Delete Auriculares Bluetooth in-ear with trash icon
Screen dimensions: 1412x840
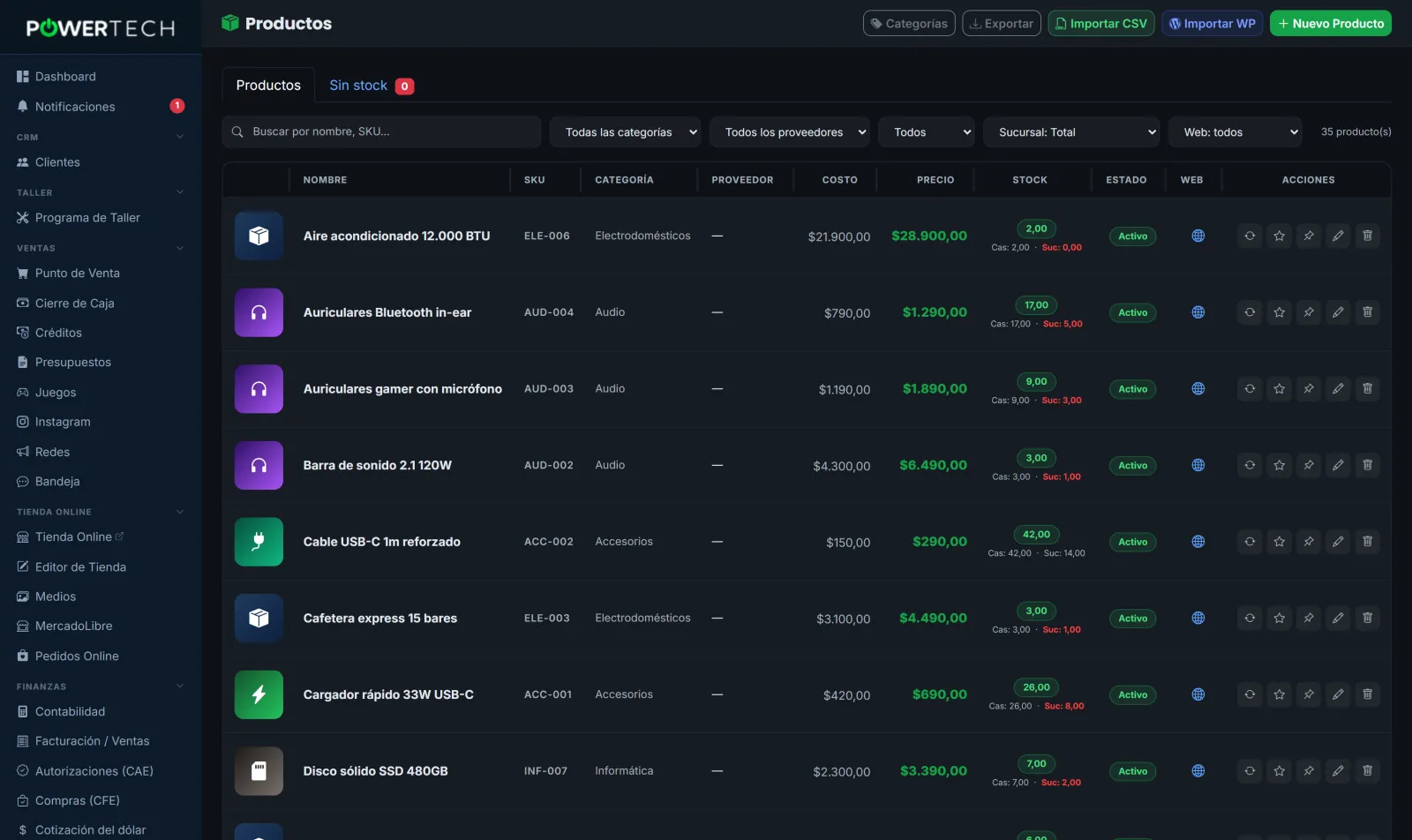pos(1367,312)
